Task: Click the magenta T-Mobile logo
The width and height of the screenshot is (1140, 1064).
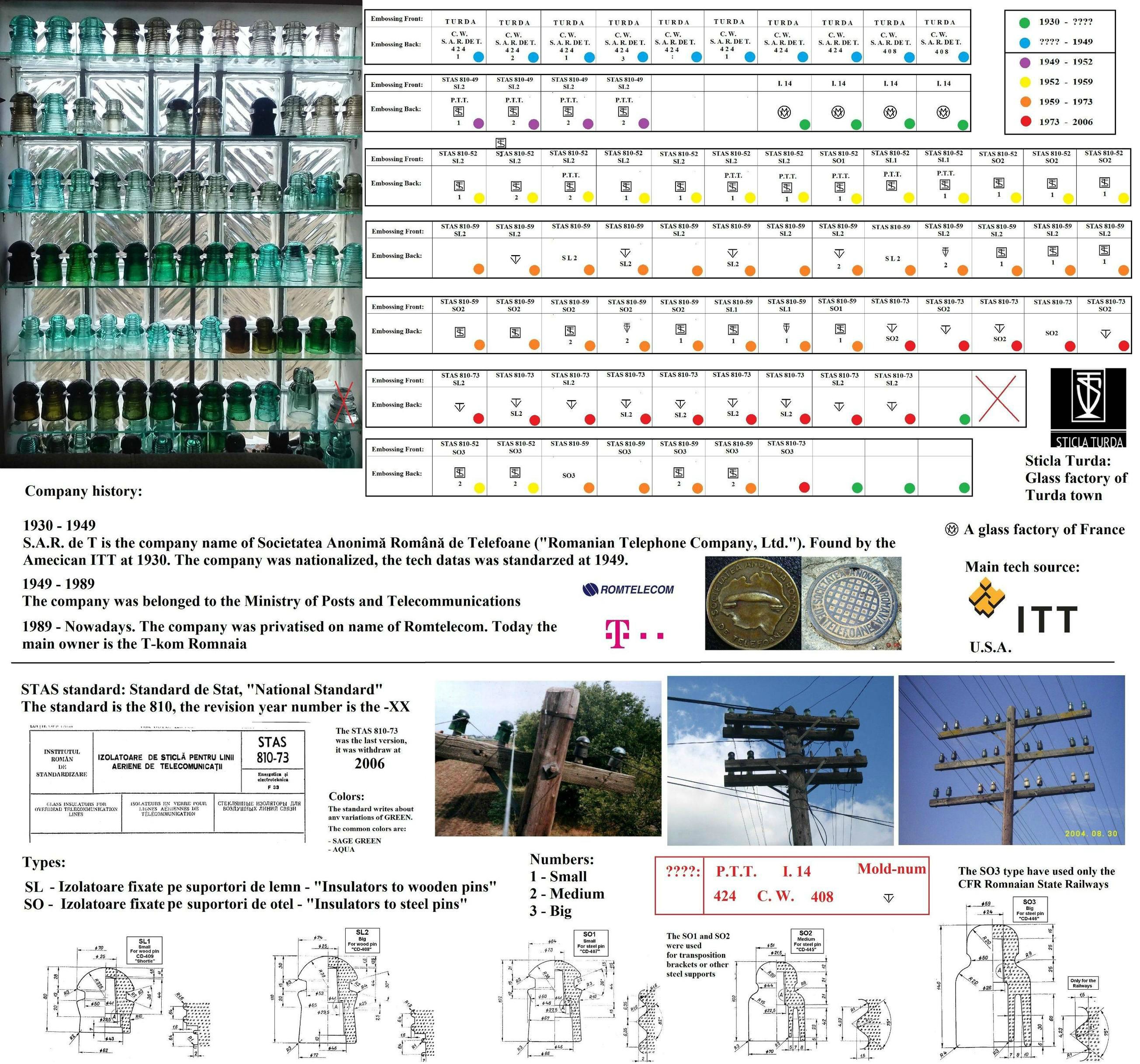Action: tap(634, 634)
